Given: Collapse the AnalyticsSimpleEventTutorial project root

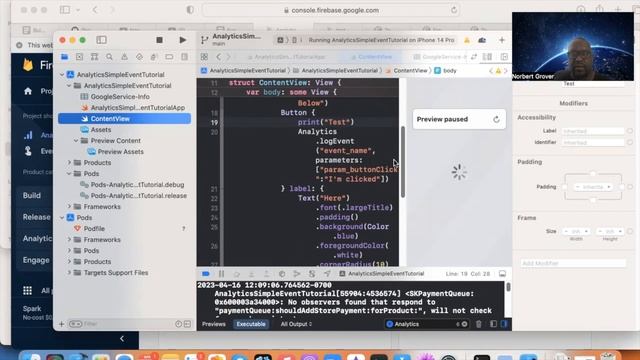Looking at the screenshot, I should point(62,75).
